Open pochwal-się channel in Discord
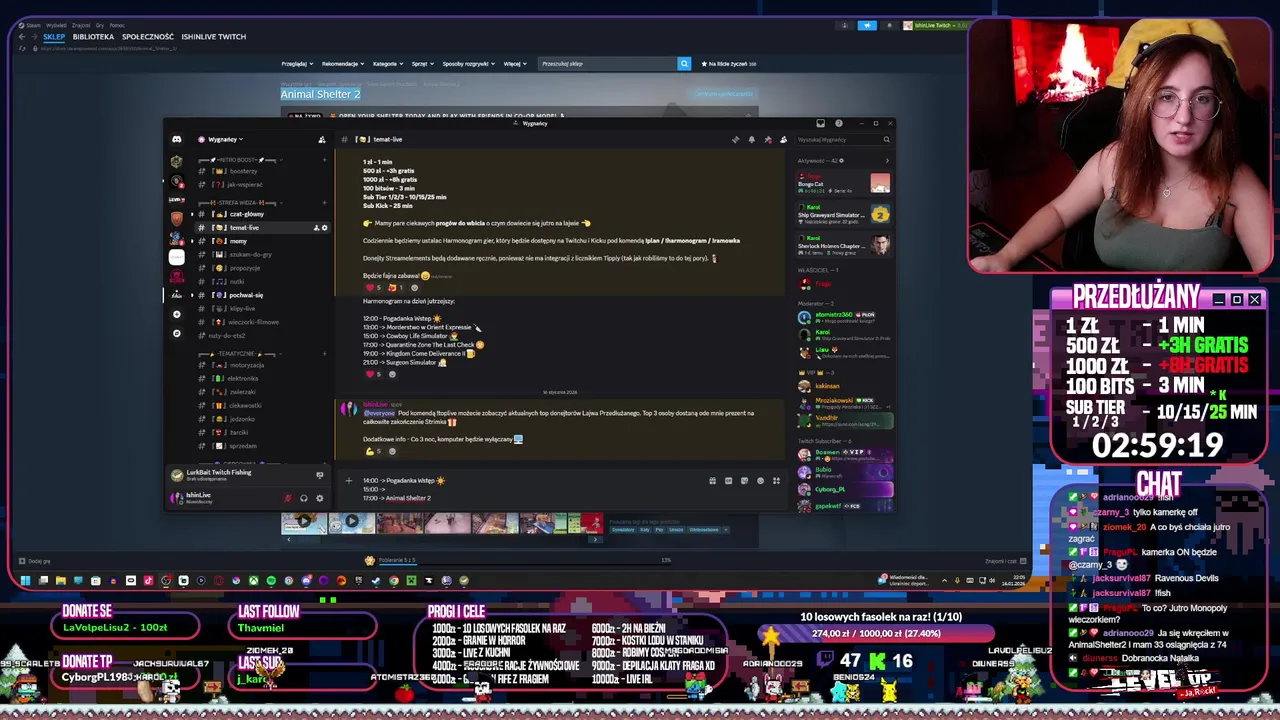 264,295
